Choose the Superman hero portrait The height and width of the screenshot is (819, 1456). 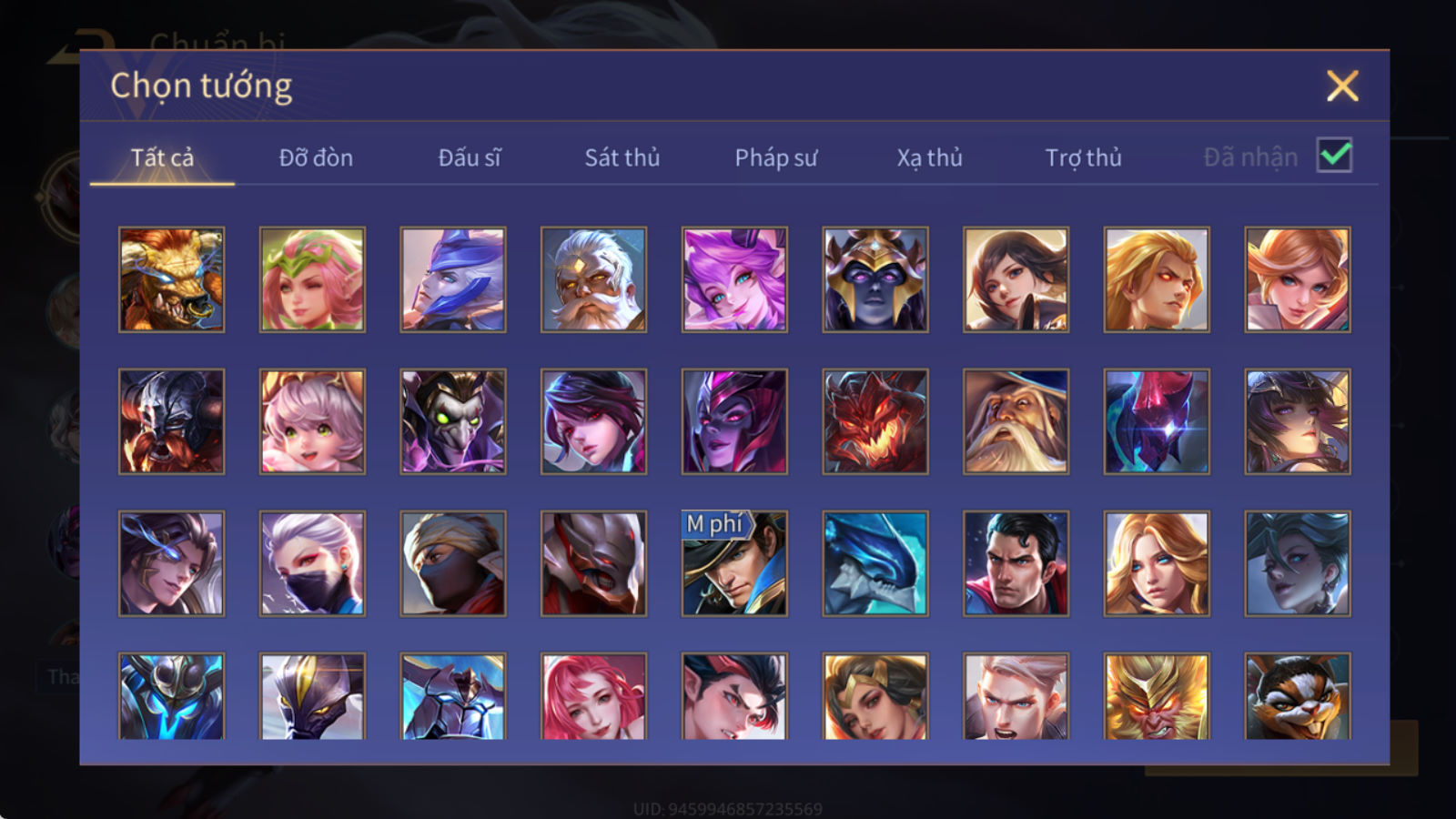(1016, 563)
